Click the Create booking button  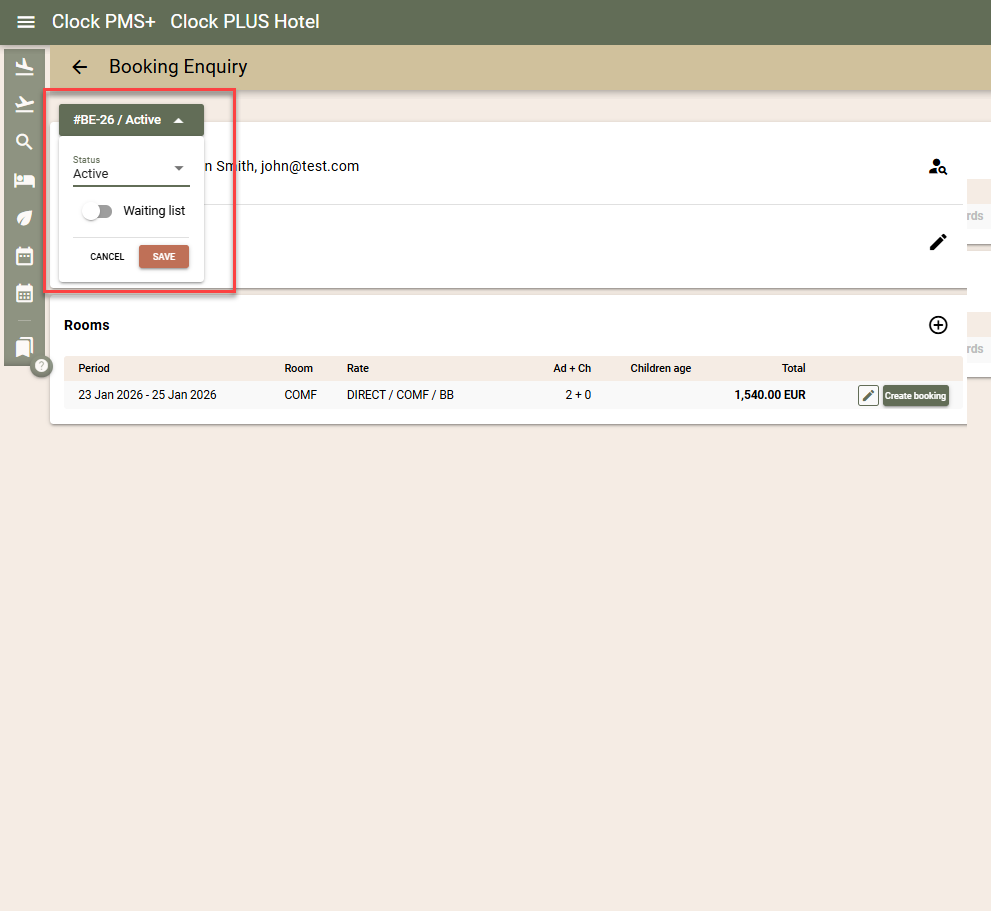coord(916,396)
